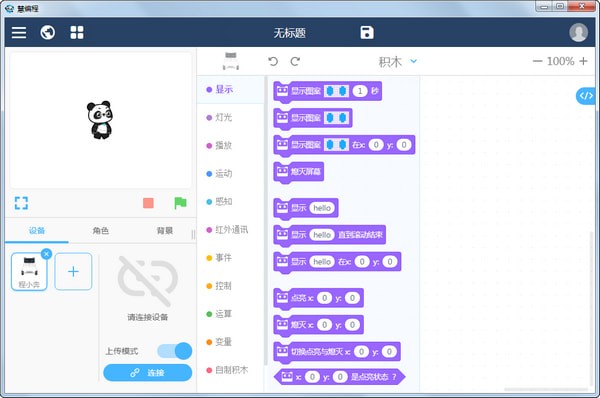Click the 熄灭屏幕 block
This screenshot has height=398, width=600.
tap(299, 171)
